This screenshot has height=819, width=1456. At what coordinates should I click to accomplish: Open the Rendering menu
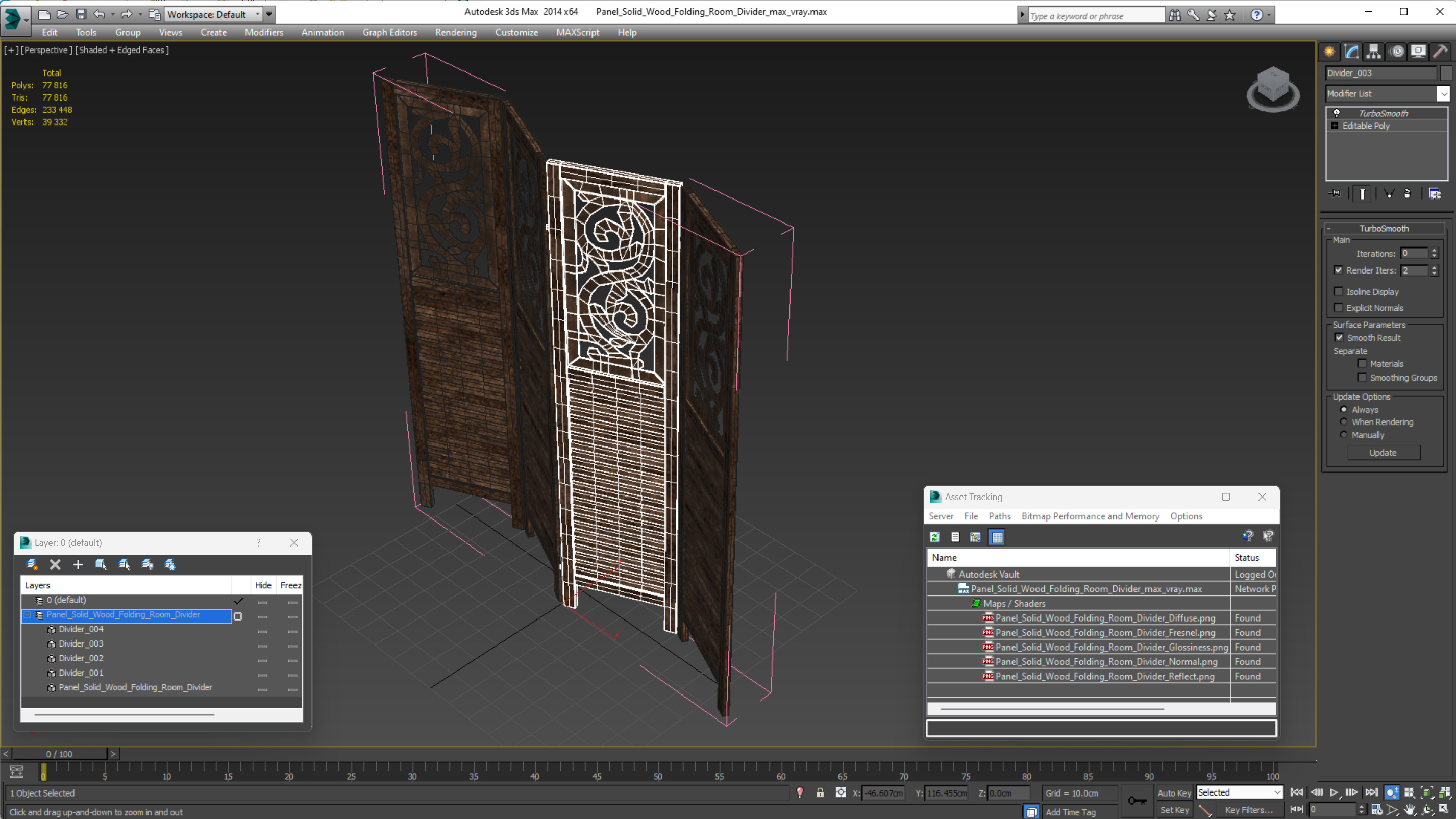point(456,32)
